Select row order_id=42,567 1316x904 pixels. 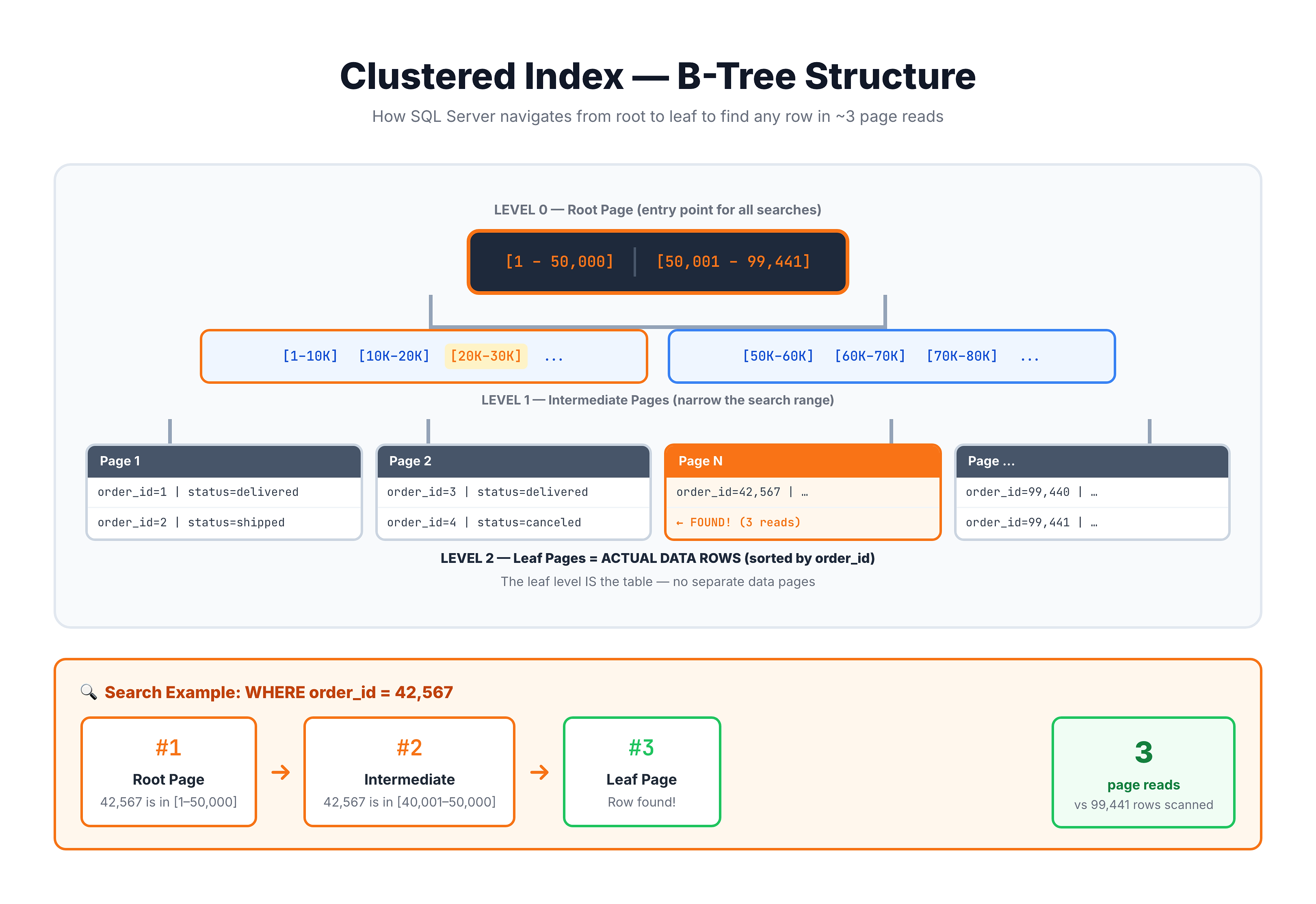click(x=803, y=492)
